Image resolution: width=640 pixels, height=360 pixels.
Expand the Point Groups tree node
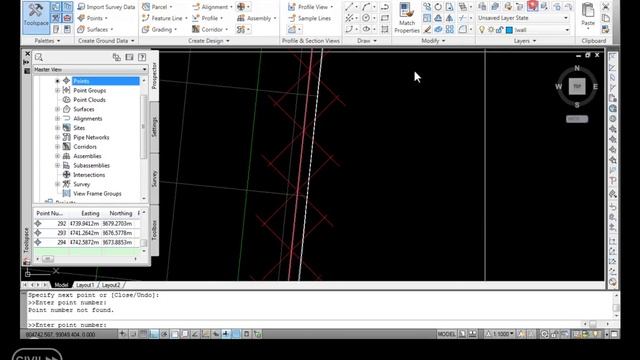58,90
